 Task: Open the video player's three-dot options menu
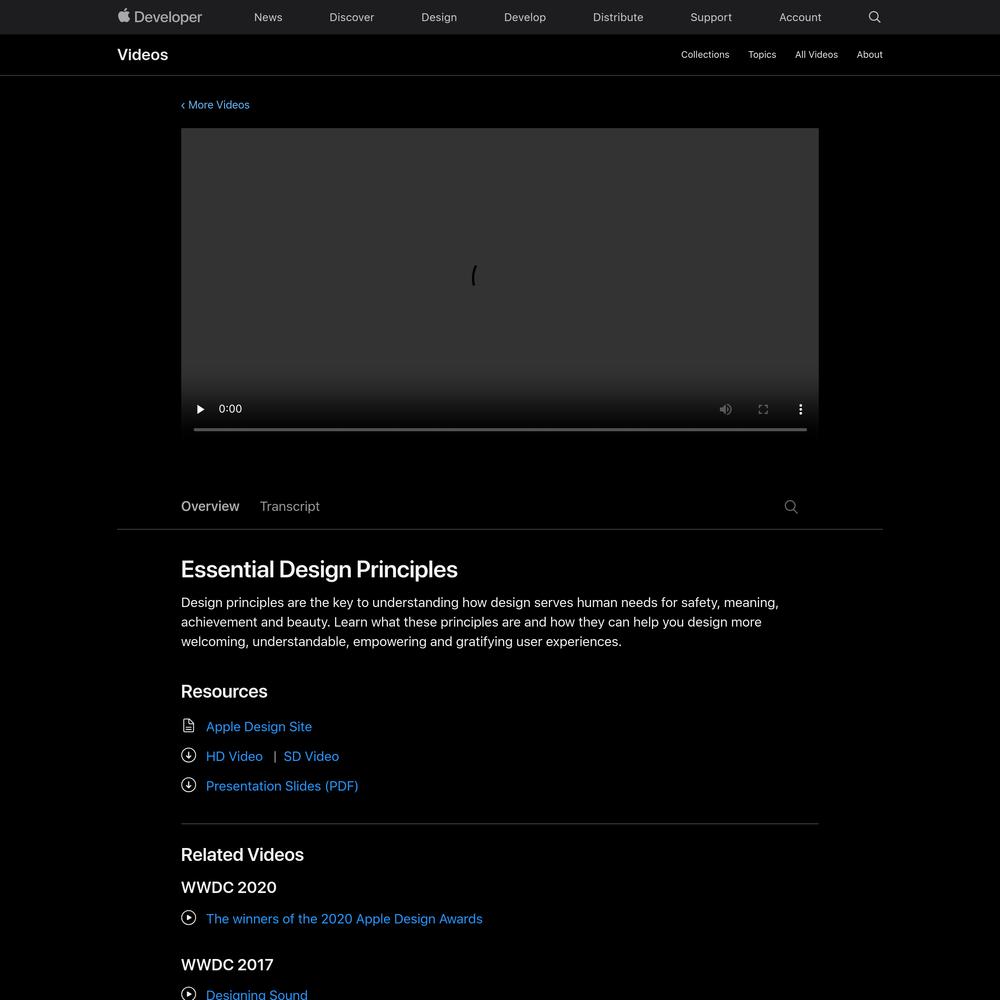(x=800, y=409)
